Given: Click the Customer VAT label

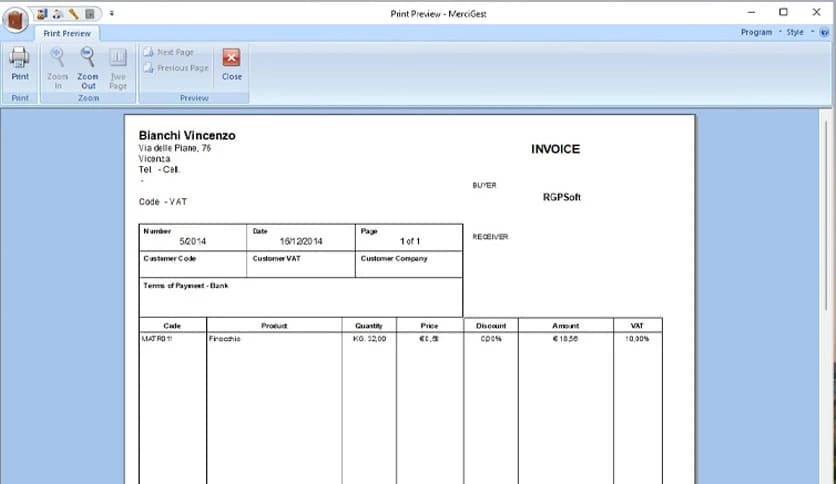Looking at the screenshot, I should point(276,259).
